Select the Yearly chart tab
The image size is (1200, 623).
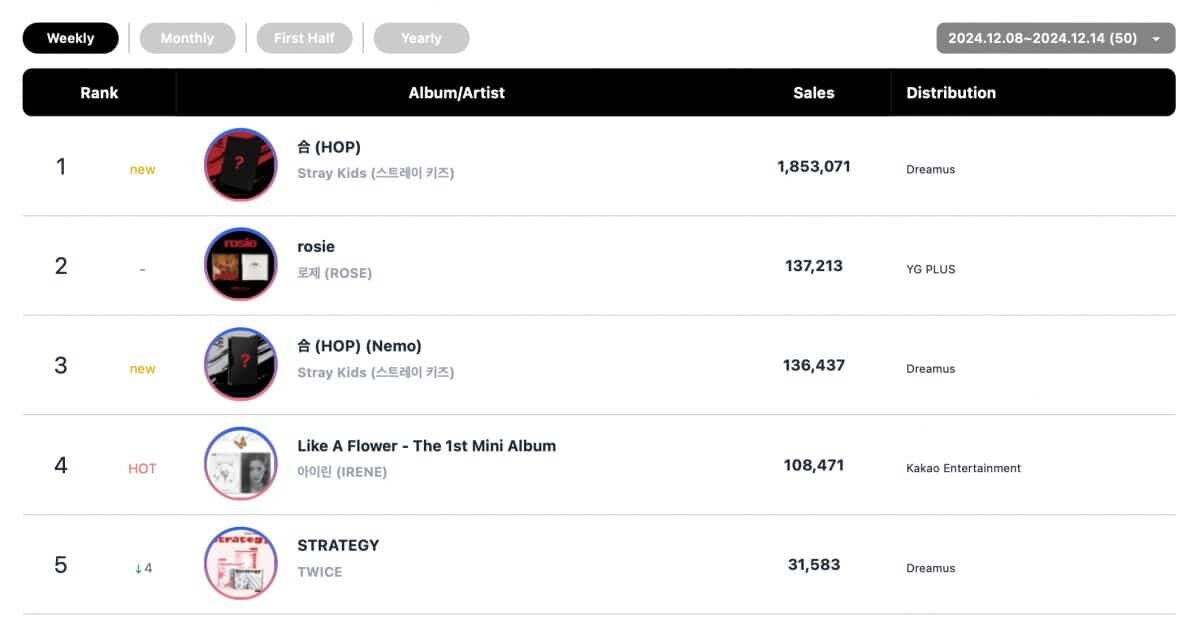click(x=421, y=38)
